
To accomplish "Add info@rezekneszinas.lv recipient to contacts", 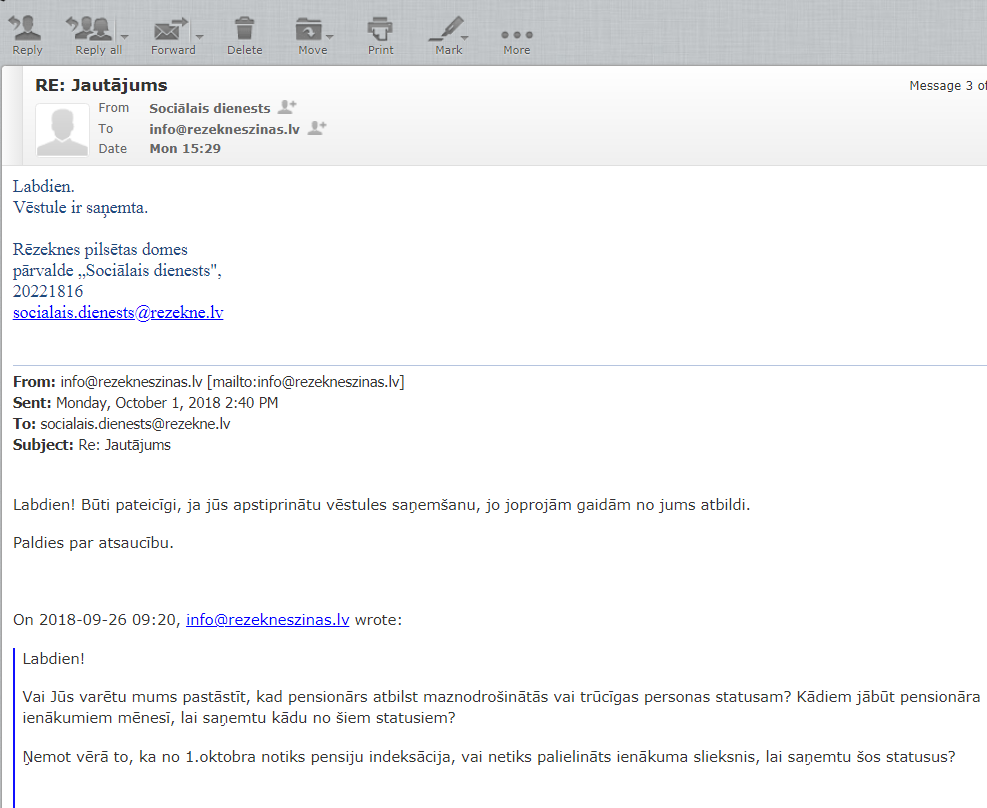I will click(x=317, y=128).
